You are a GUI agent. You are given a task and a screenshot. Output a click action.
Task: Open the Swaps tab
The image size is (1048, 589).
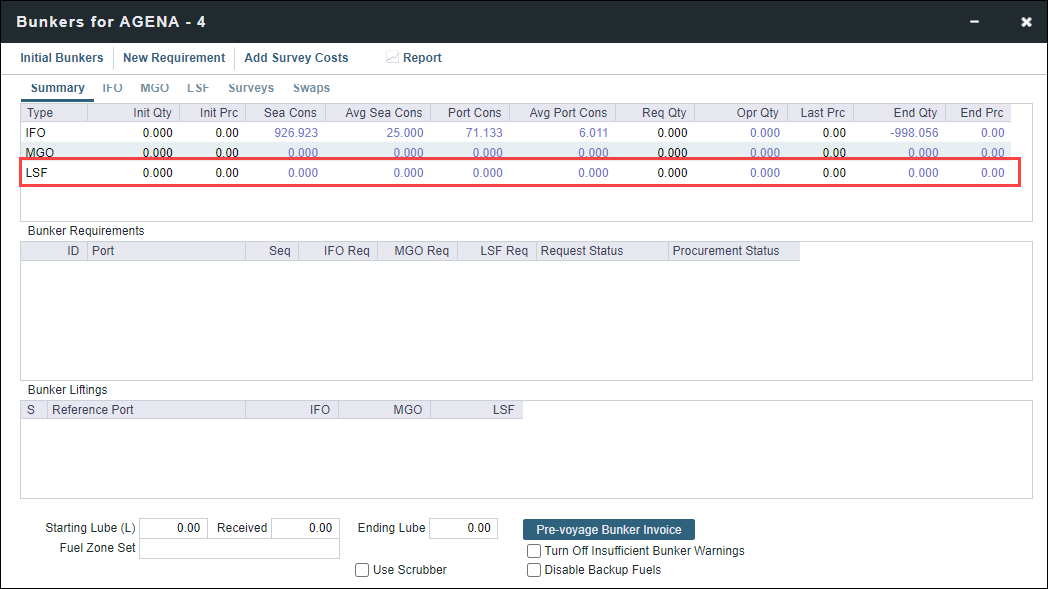311,88
